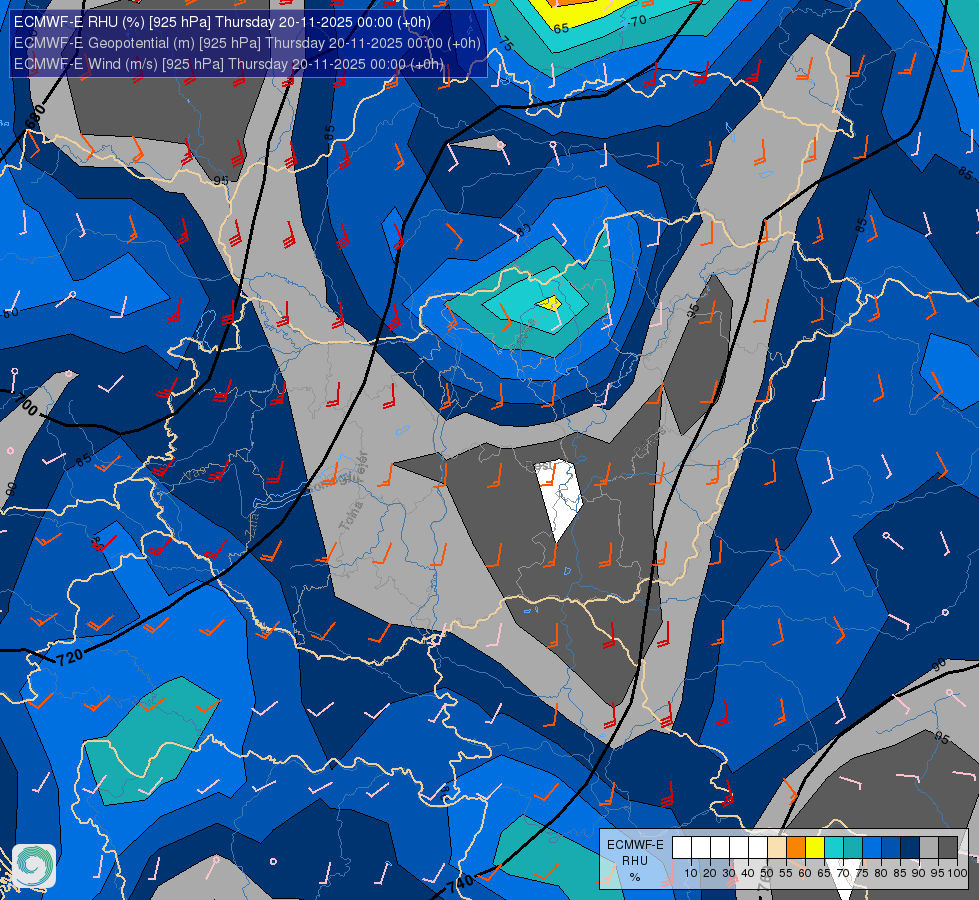Click the swirl logo icon at bottom-left

click(x=34, y=866)
